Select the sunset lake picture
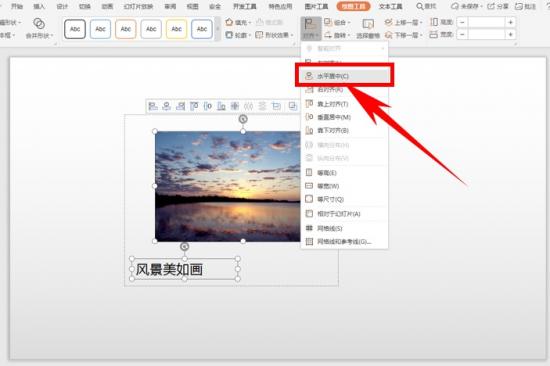Image resolution: width=550 pixels, height=366 pixels. [x=228, y=186]
